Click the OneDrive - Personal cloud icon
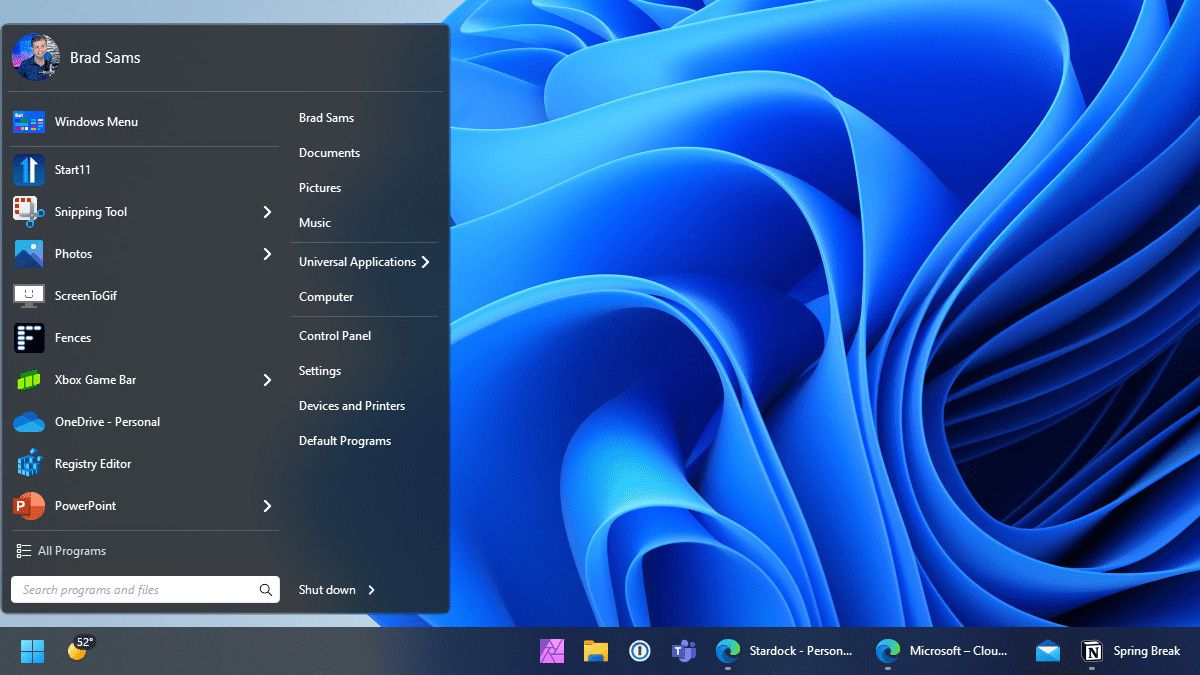This screenshot has height=675, width=1200. pos(28,422)
